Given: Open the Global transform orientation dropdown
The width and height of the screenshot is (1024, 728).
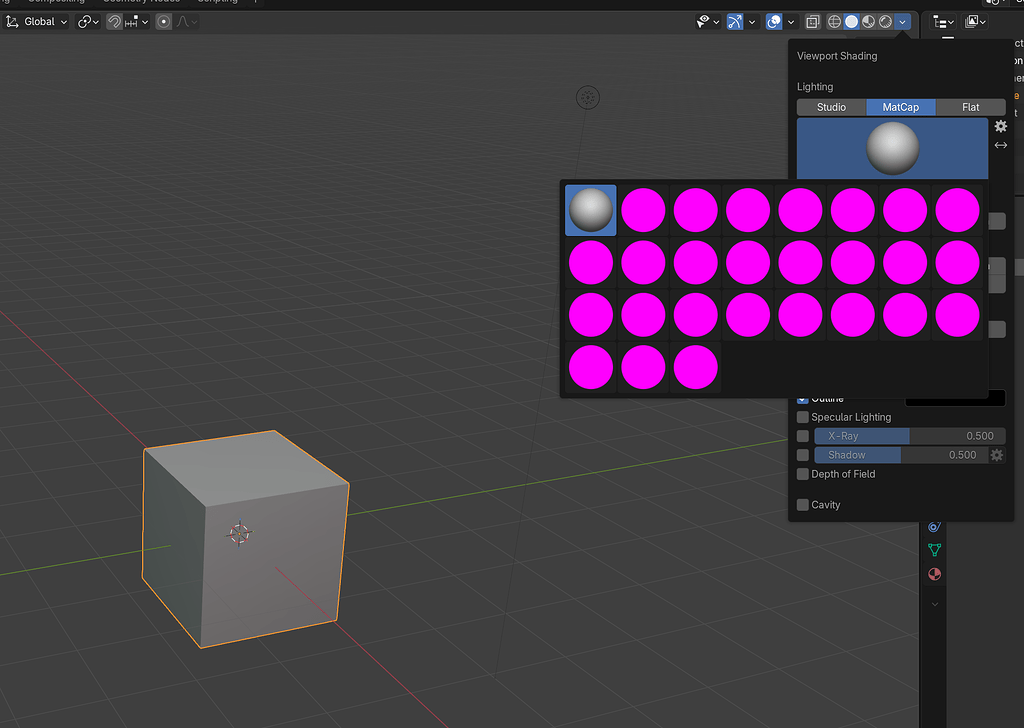Looking at the screenshot, I should click(x=37, y=22).
